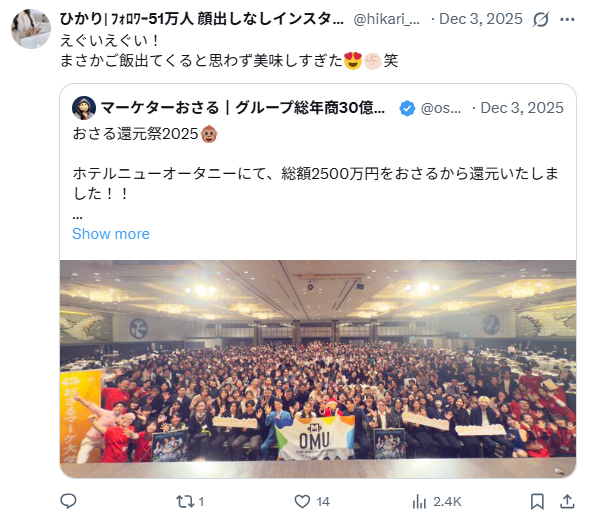Click the reply speech bubble icon

68,501
